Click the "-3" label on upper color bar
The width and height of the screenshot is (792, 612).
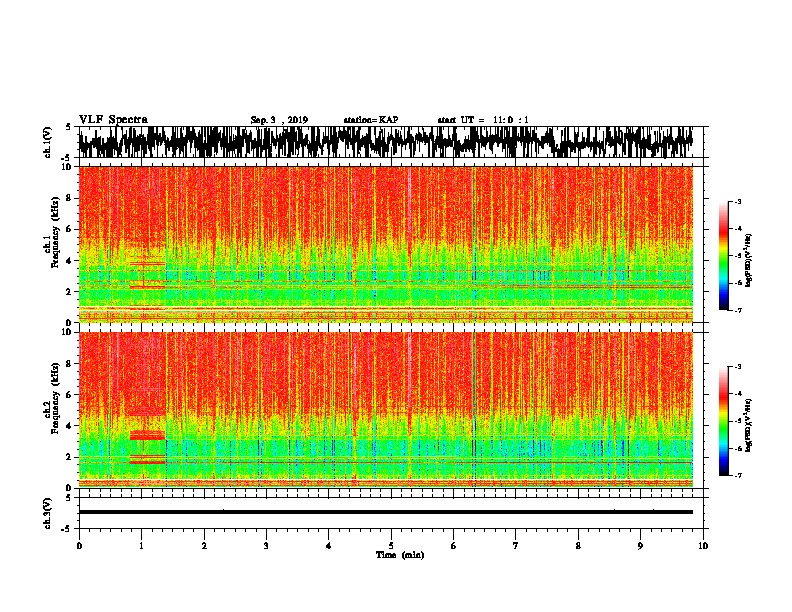point(738,202)
